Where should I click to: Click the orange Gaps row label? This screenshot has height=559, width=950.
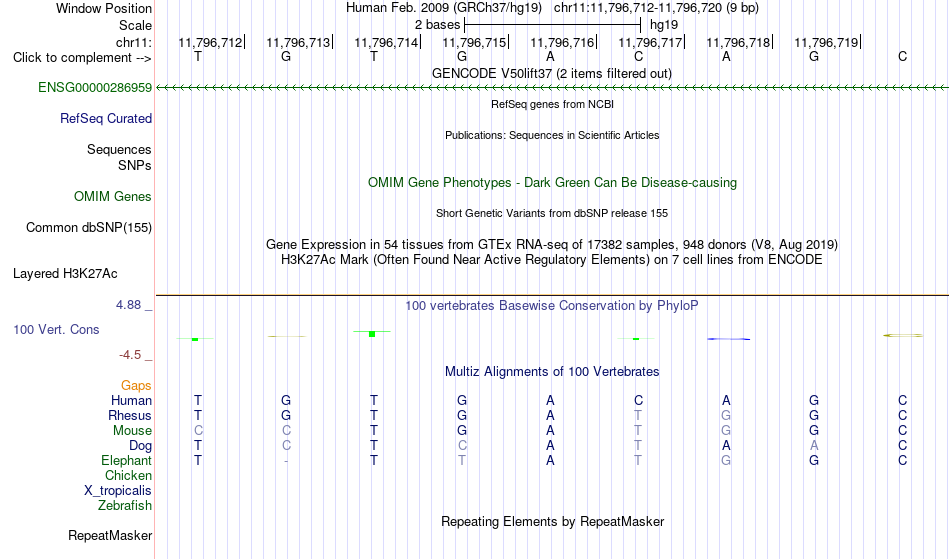[136, 386]
